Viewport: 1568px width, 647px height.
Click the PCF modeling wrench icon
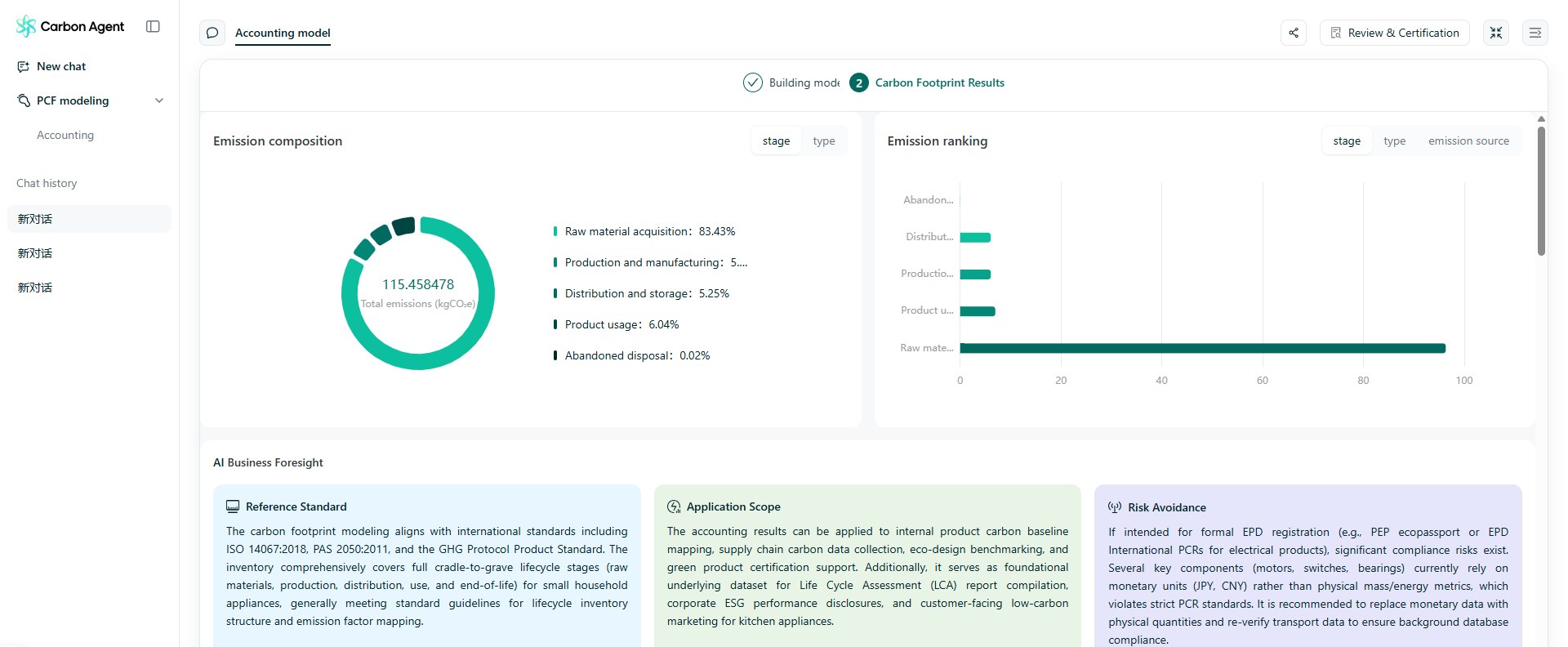24,100
